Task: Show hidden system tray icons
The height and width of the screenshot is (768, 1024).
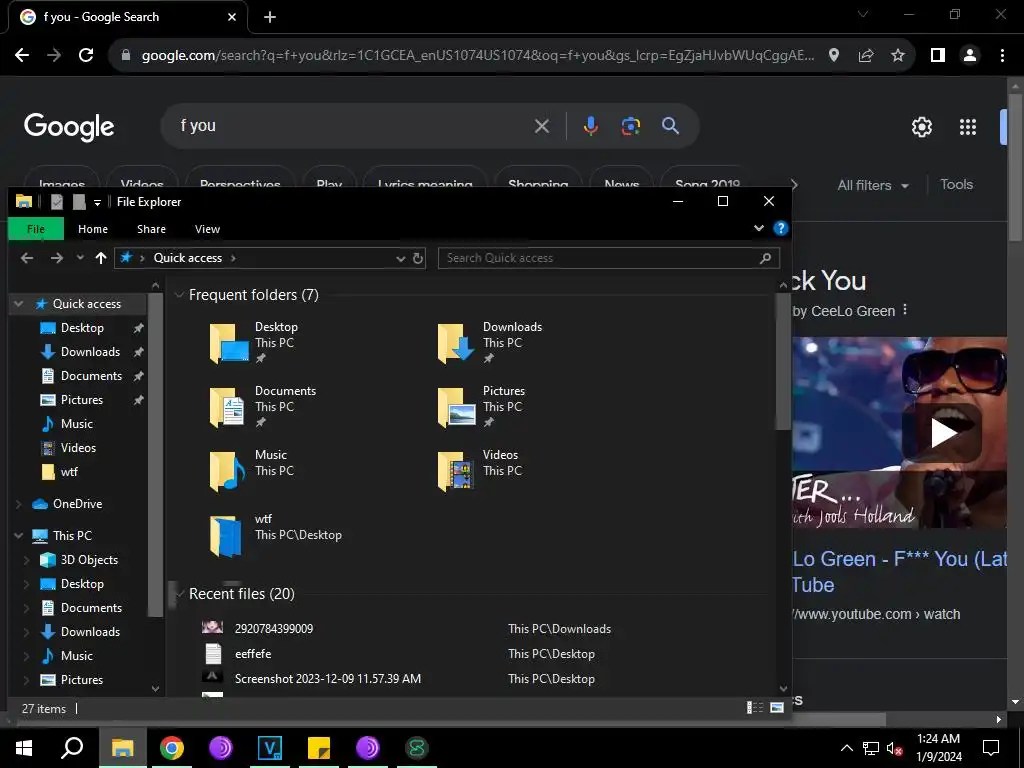Action: click(x=846, y=748)
